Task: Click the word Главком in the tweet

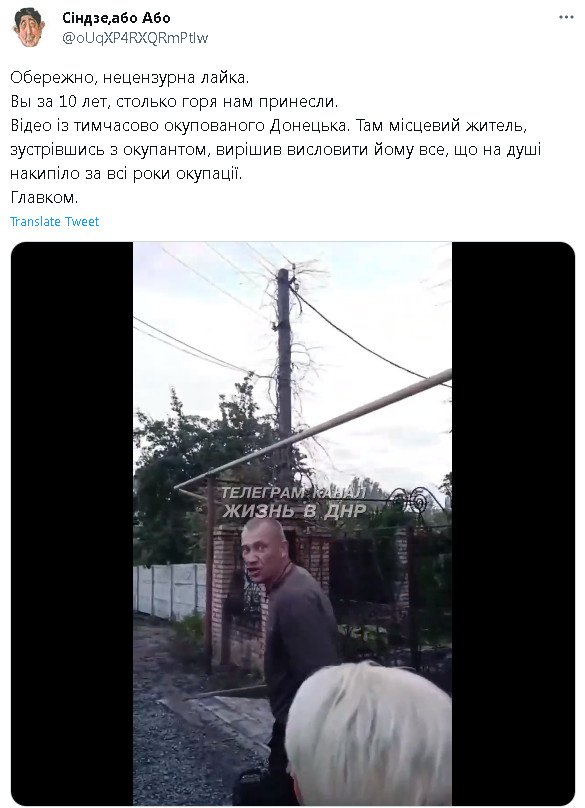Action: 44,198
